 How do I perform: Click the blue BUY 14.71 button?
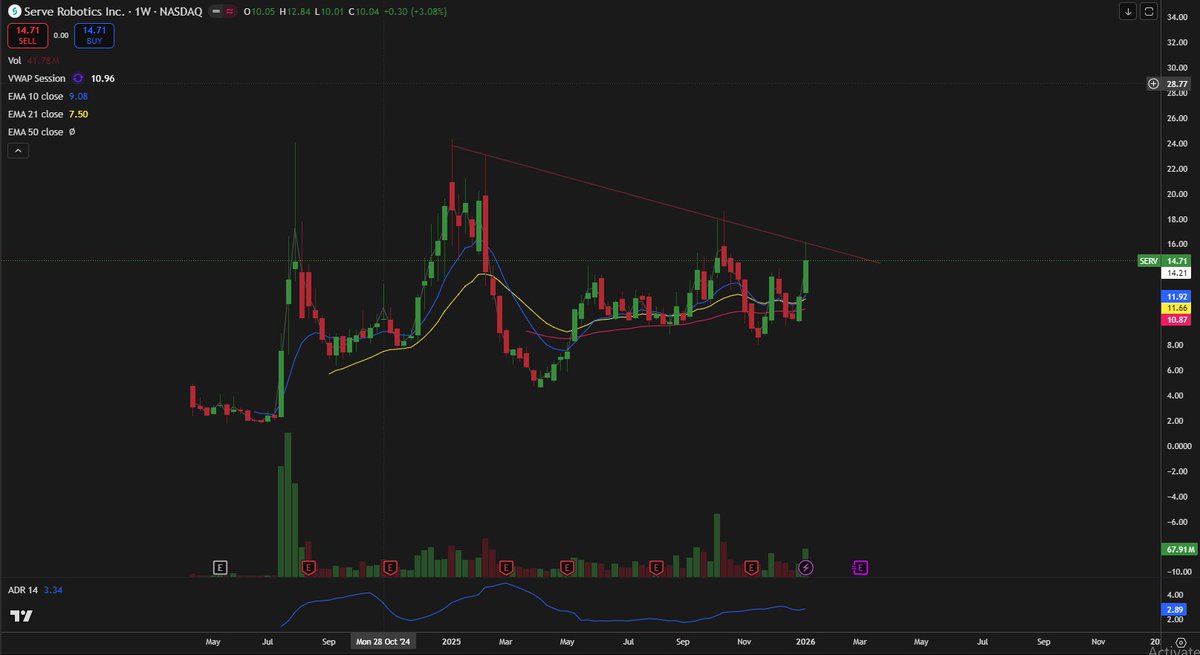[x=94, y=36]
